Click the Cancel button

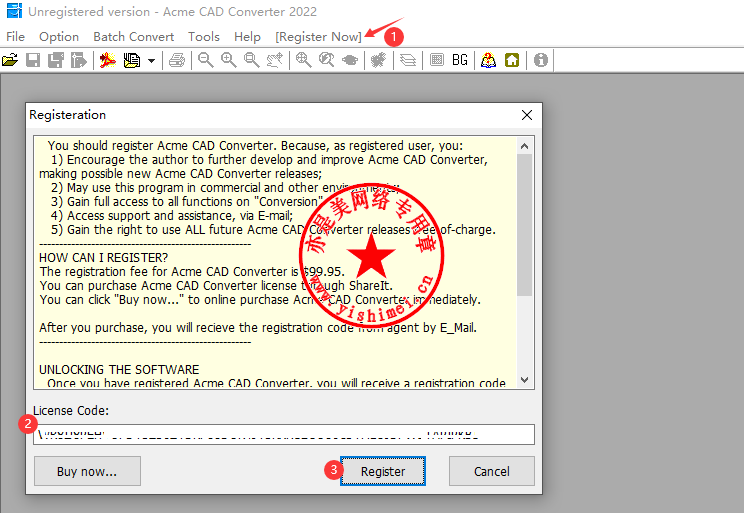[x=492, y=471]
